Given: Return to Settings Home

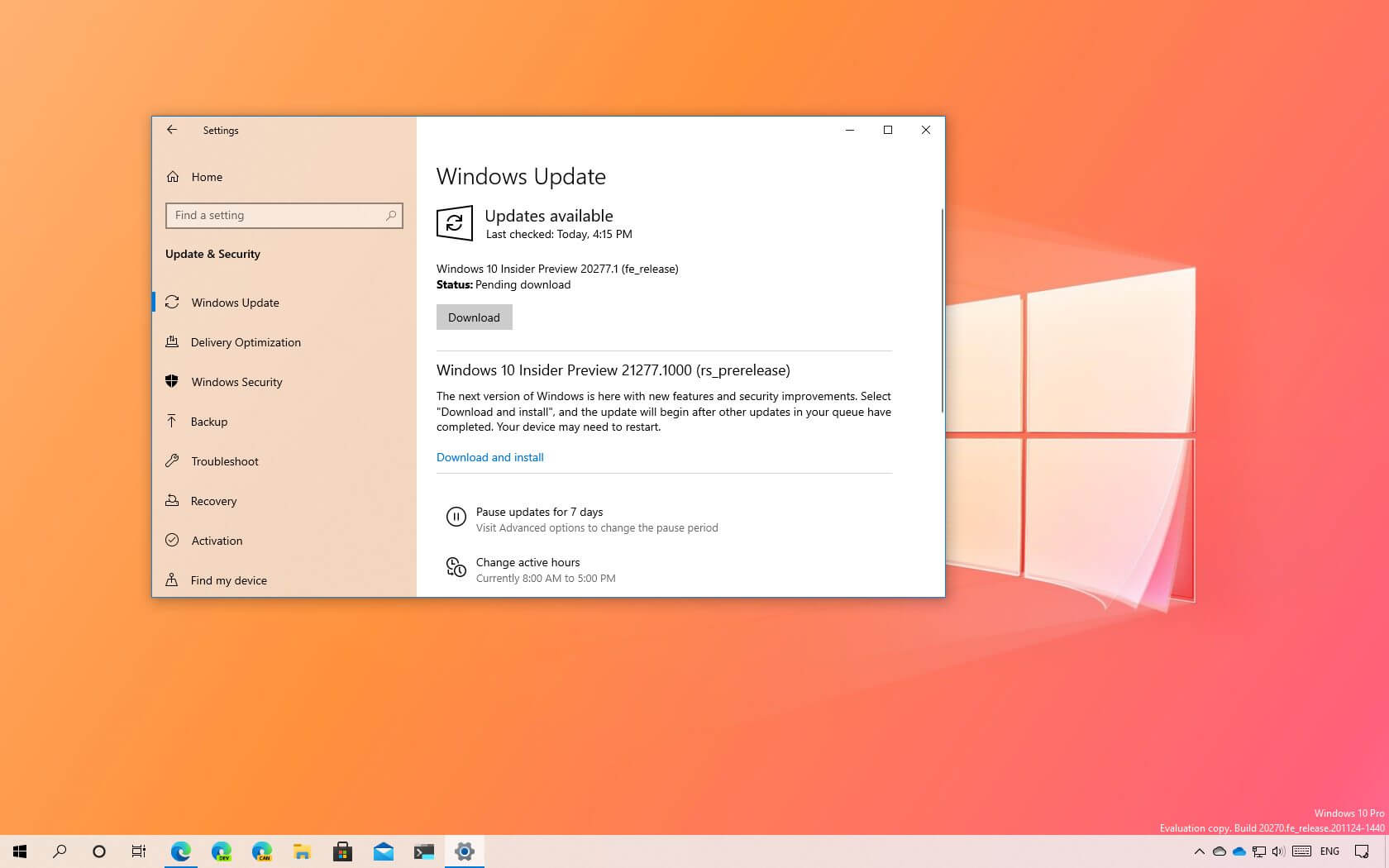Looking at the screenshot, I should click(207, 177).
